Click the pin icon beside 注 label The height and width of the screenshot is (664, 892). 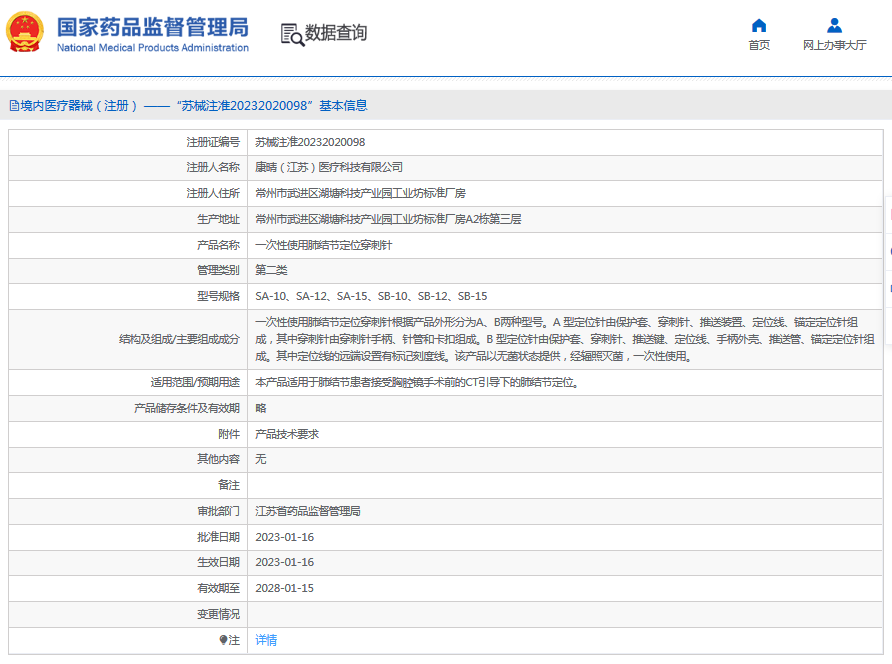point(225,639)
